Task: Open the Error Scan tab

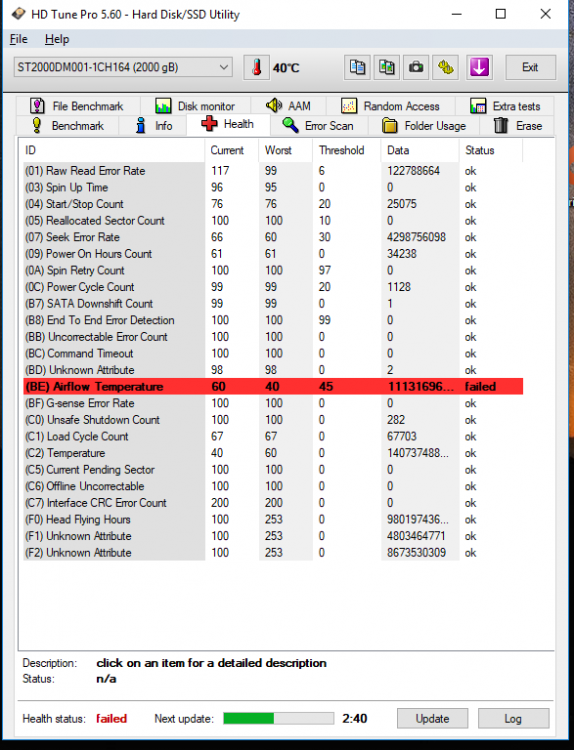Action: coord(319,126)
